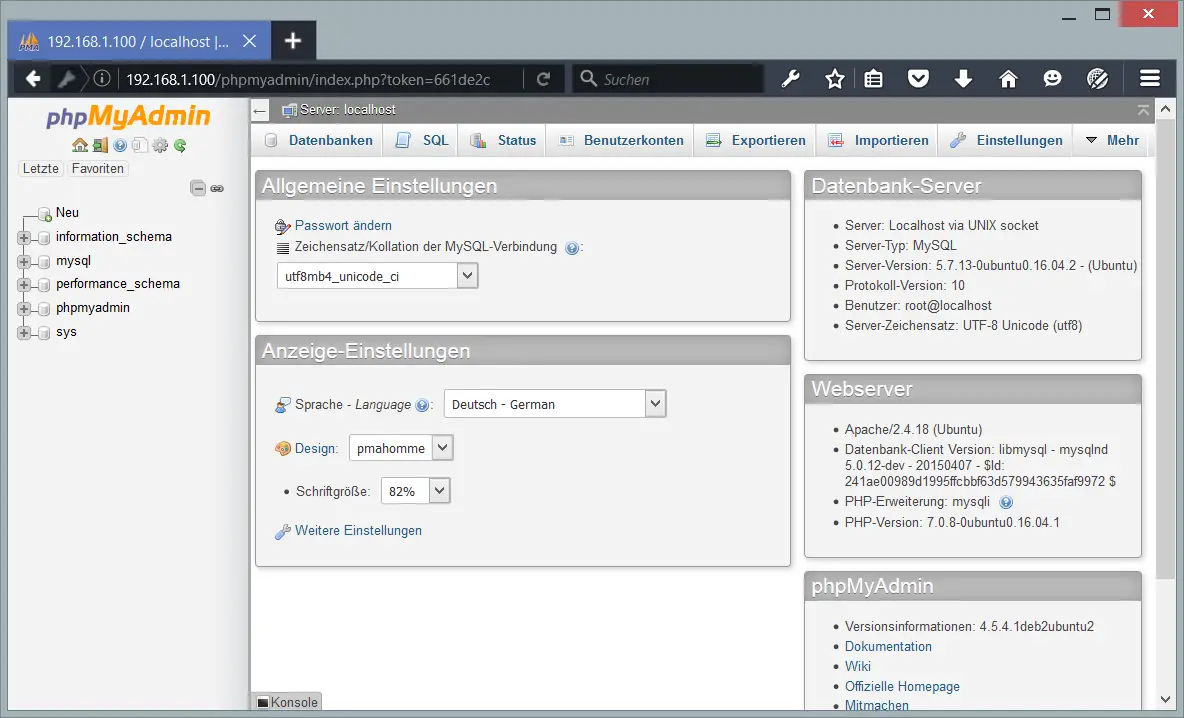The height and width of the screenshot is (718, 1184).
Task: Click the key icon left of the address bar
Action: [x=66, y=79]
